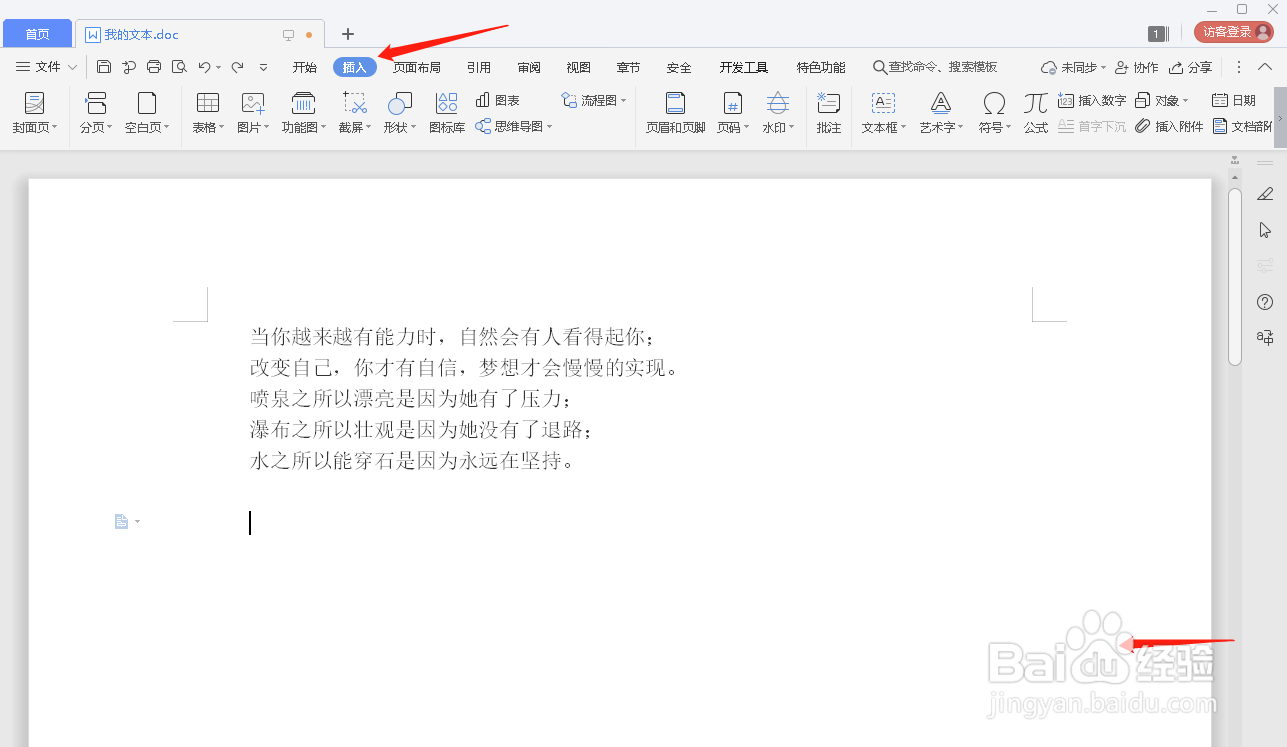This screenshot has height=747, width=1287.
Task: Open the 审阅 review tab
Action: (x=528, y=67)
